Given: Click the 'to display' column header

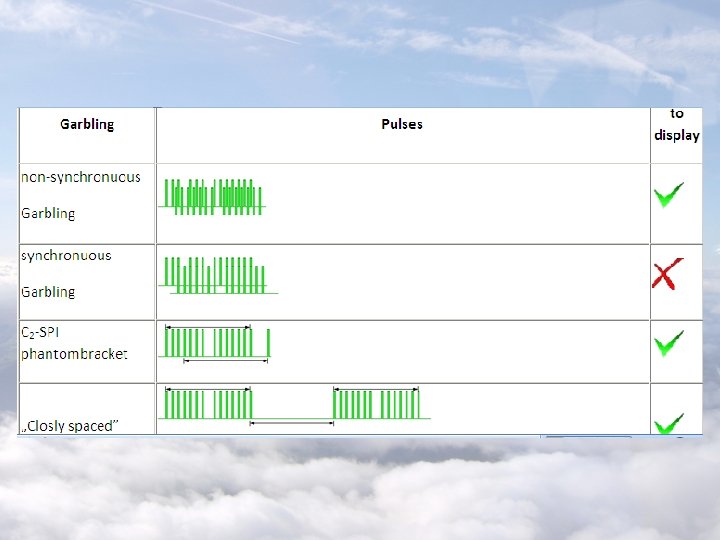Looking at the screenshot, I should [x=676, y=124].
